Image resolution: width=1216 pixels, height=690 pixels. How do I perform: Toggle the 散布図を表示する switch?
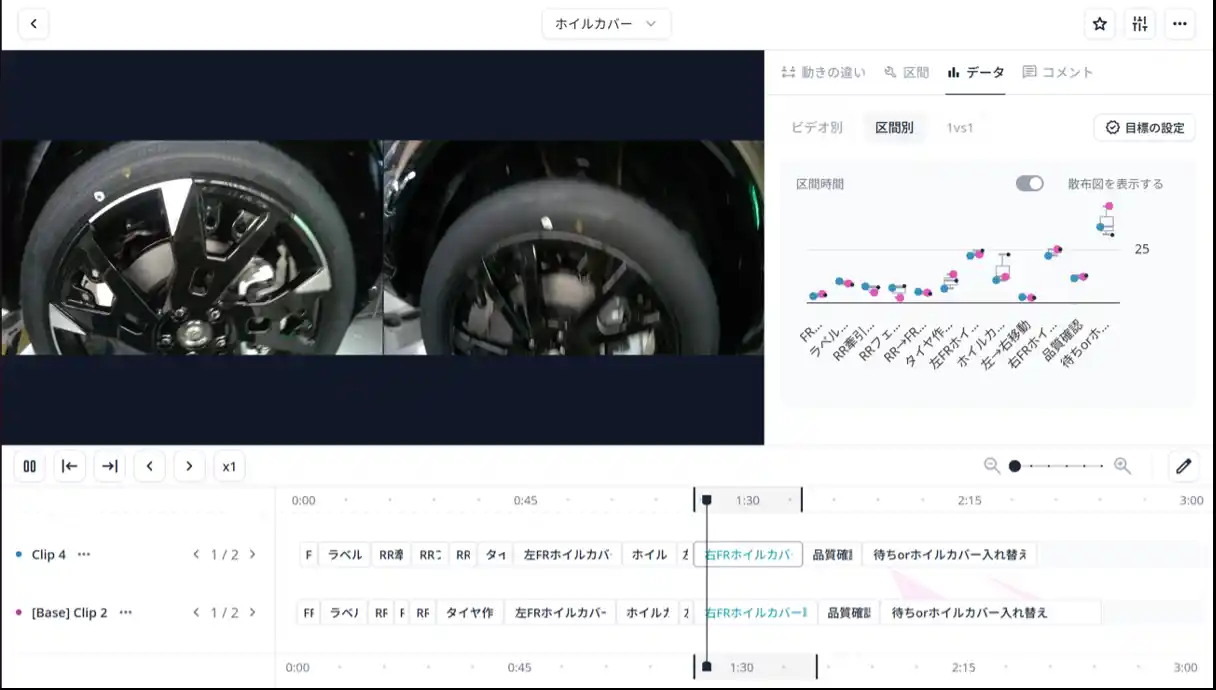click(x=1029, y=183)
